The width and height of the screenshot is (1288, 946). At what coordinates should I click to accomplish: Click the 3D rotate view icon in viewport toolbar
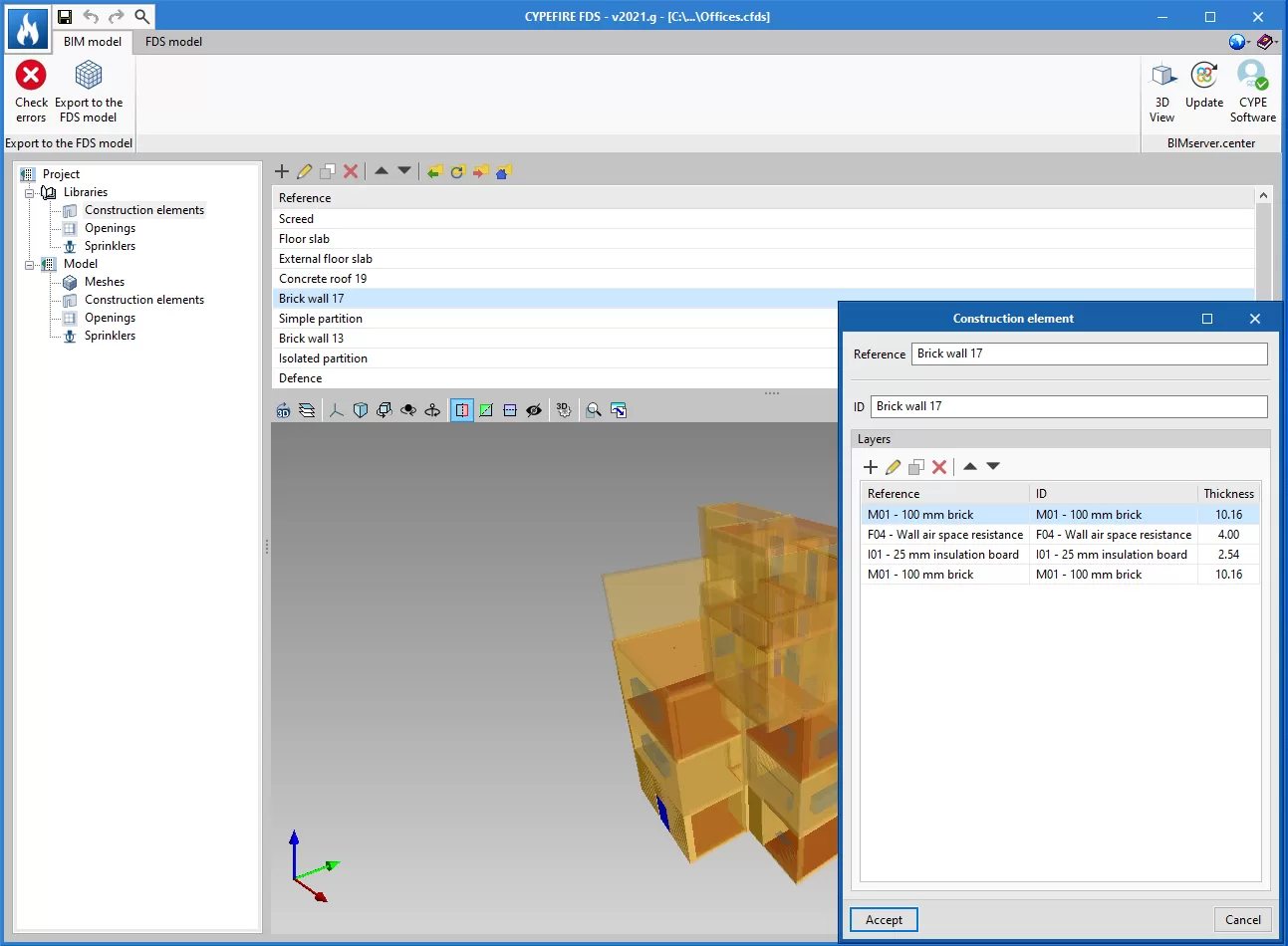coord(284,410)
